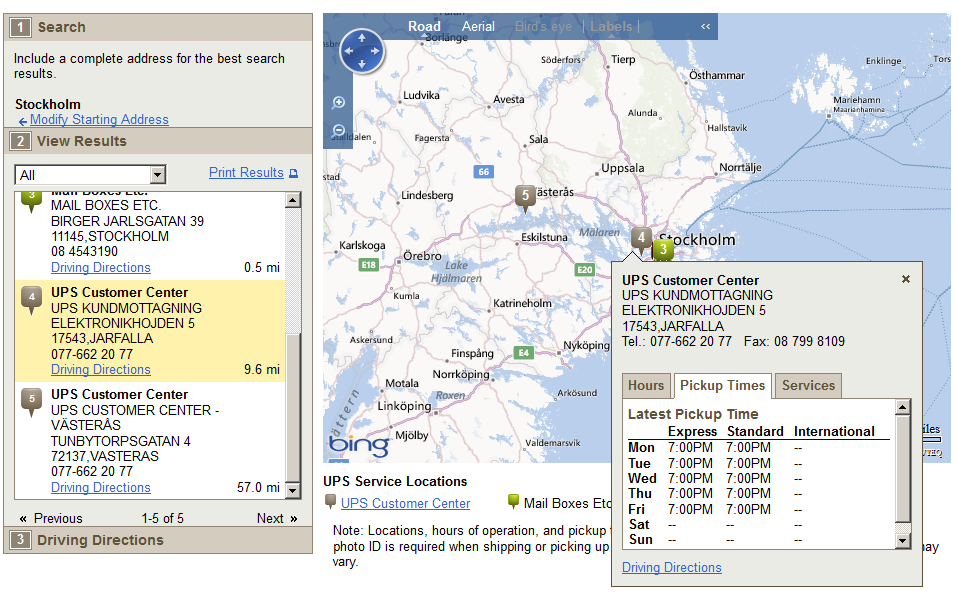
Task: Click the pin 4 icon in results list
Action: tap(32, 299)
